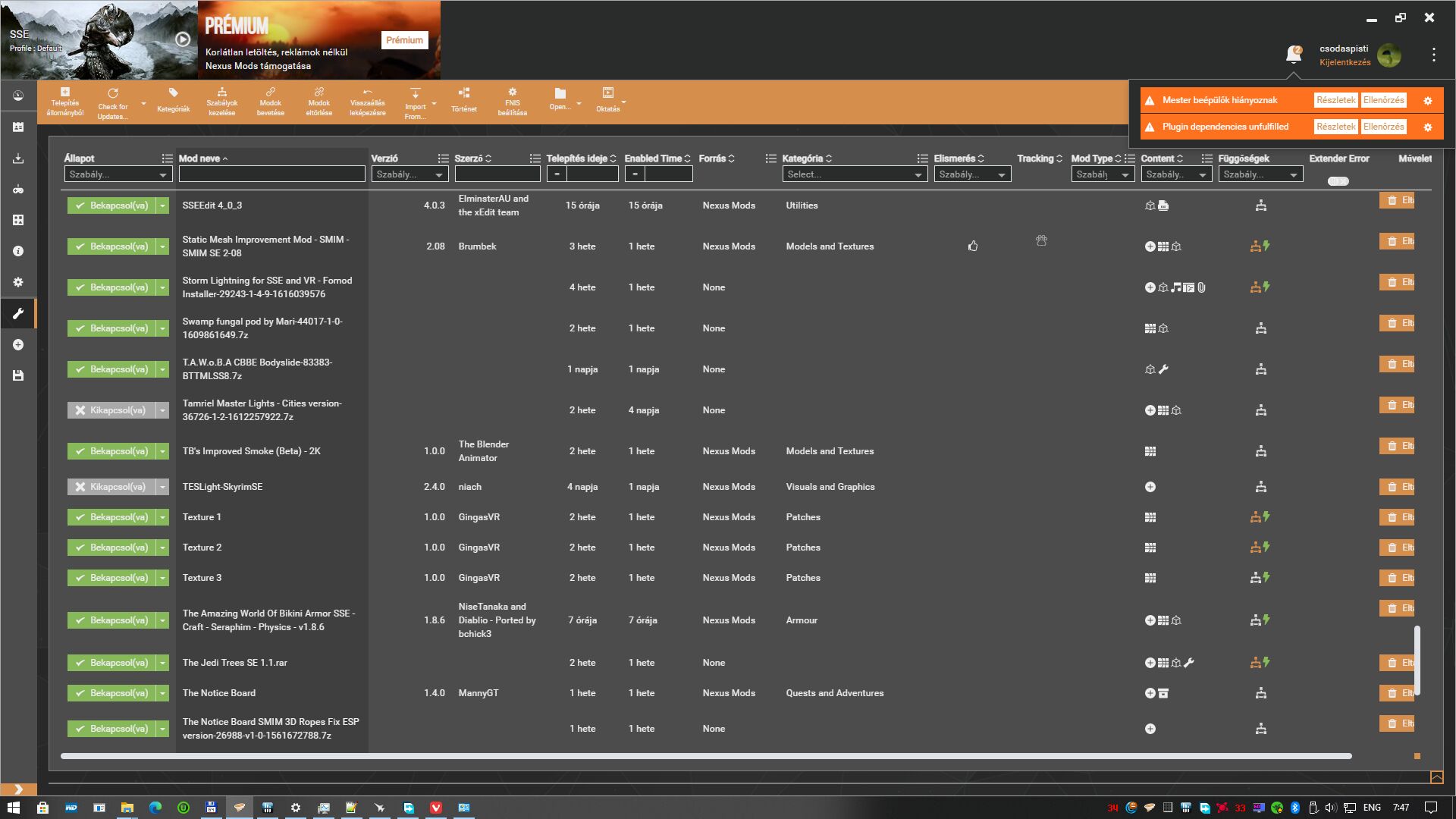Enable TESLight-SkyrimSE Kikapcsol(va) button
This screenshot has width=1456, height=819.
click(x=111, y=487)
